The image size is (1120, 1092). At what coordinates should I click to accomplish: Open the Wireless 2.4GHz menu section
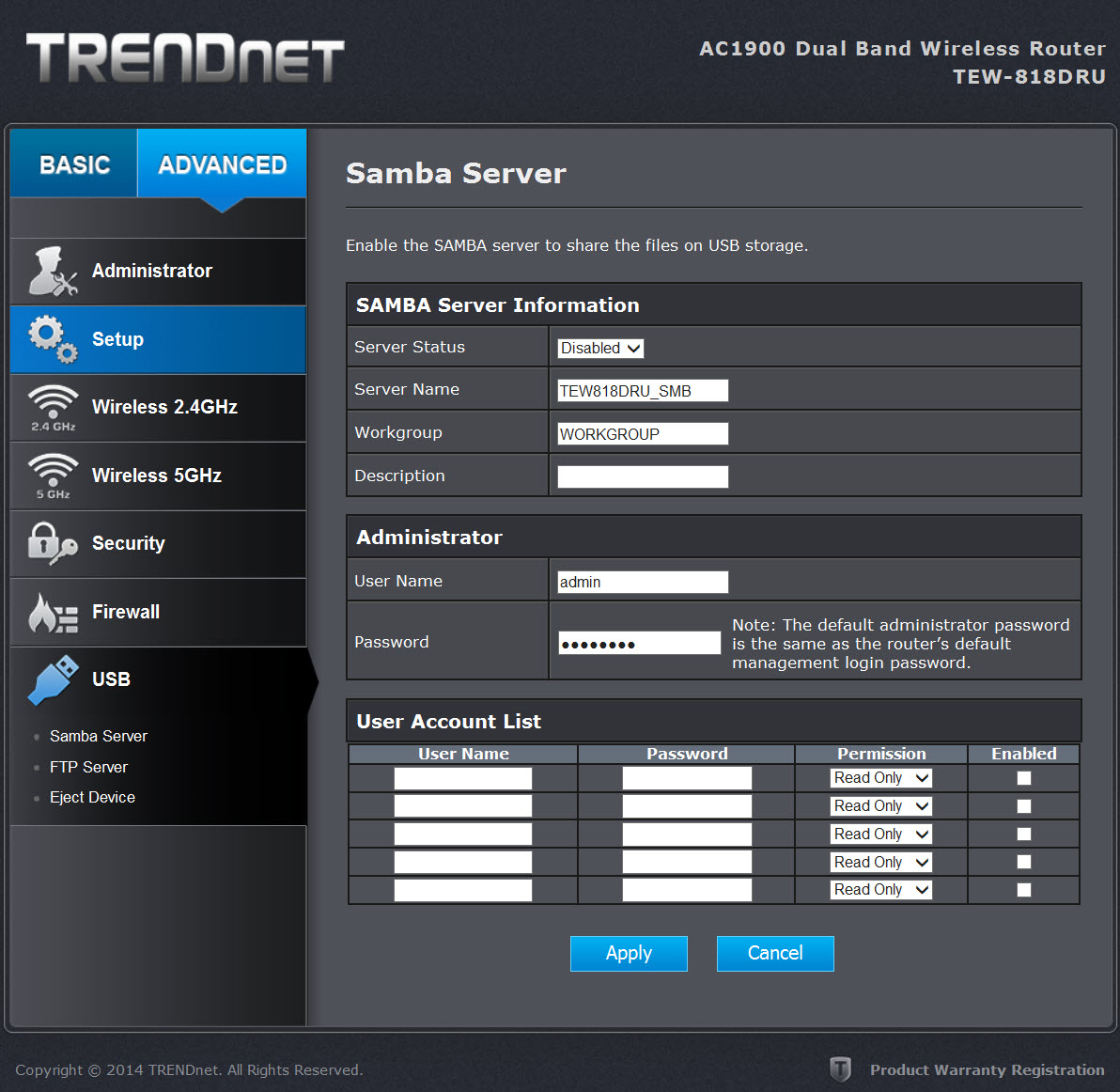pyautogui.click(x=158, y=407)
